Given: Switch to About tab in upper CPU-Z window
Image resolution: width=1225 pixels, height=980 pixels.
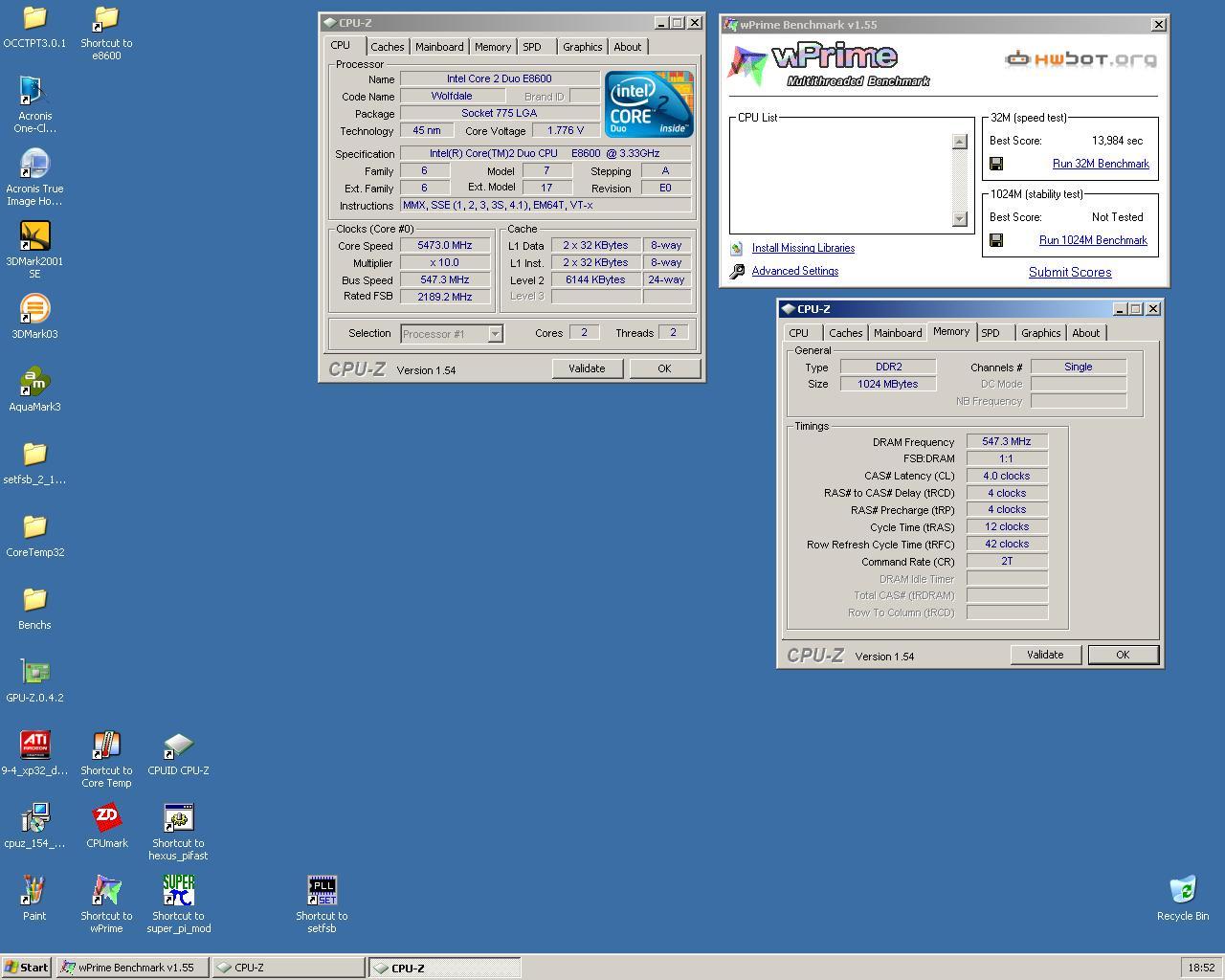Looking at the screenshot, I should (x=628, y=47).
